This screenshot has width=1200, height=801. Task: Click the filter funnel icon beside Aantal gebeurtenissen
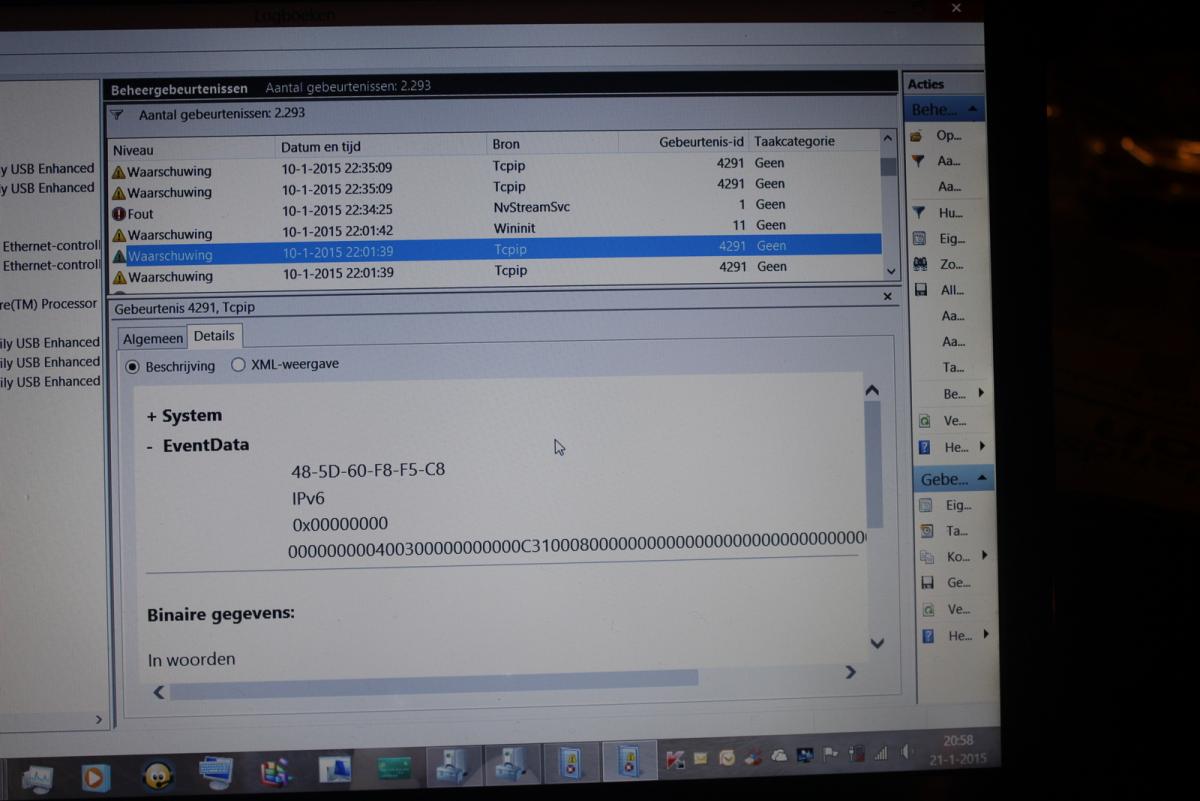[117, 114]
